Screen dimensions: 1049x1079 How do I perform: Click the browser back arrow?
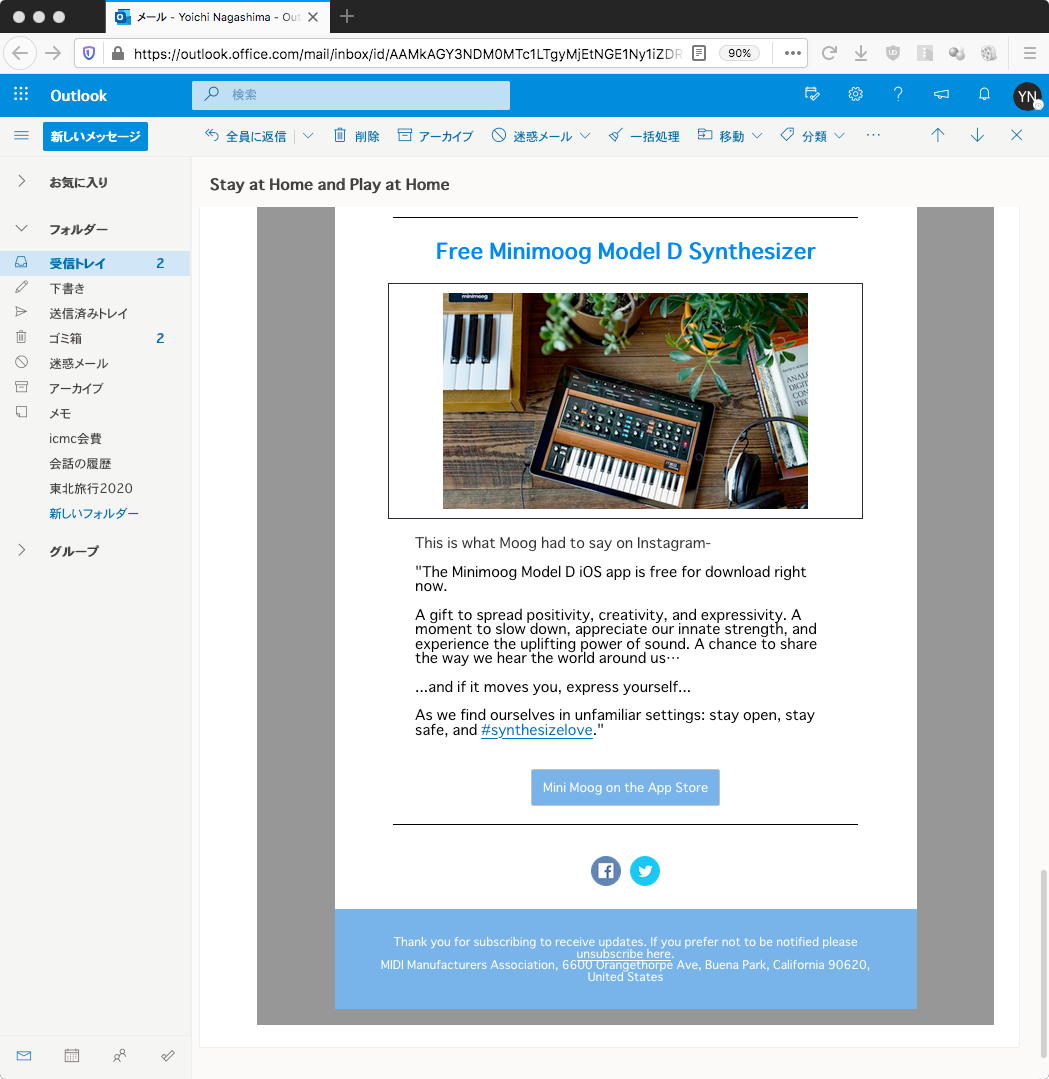click(x=21, y=53)
